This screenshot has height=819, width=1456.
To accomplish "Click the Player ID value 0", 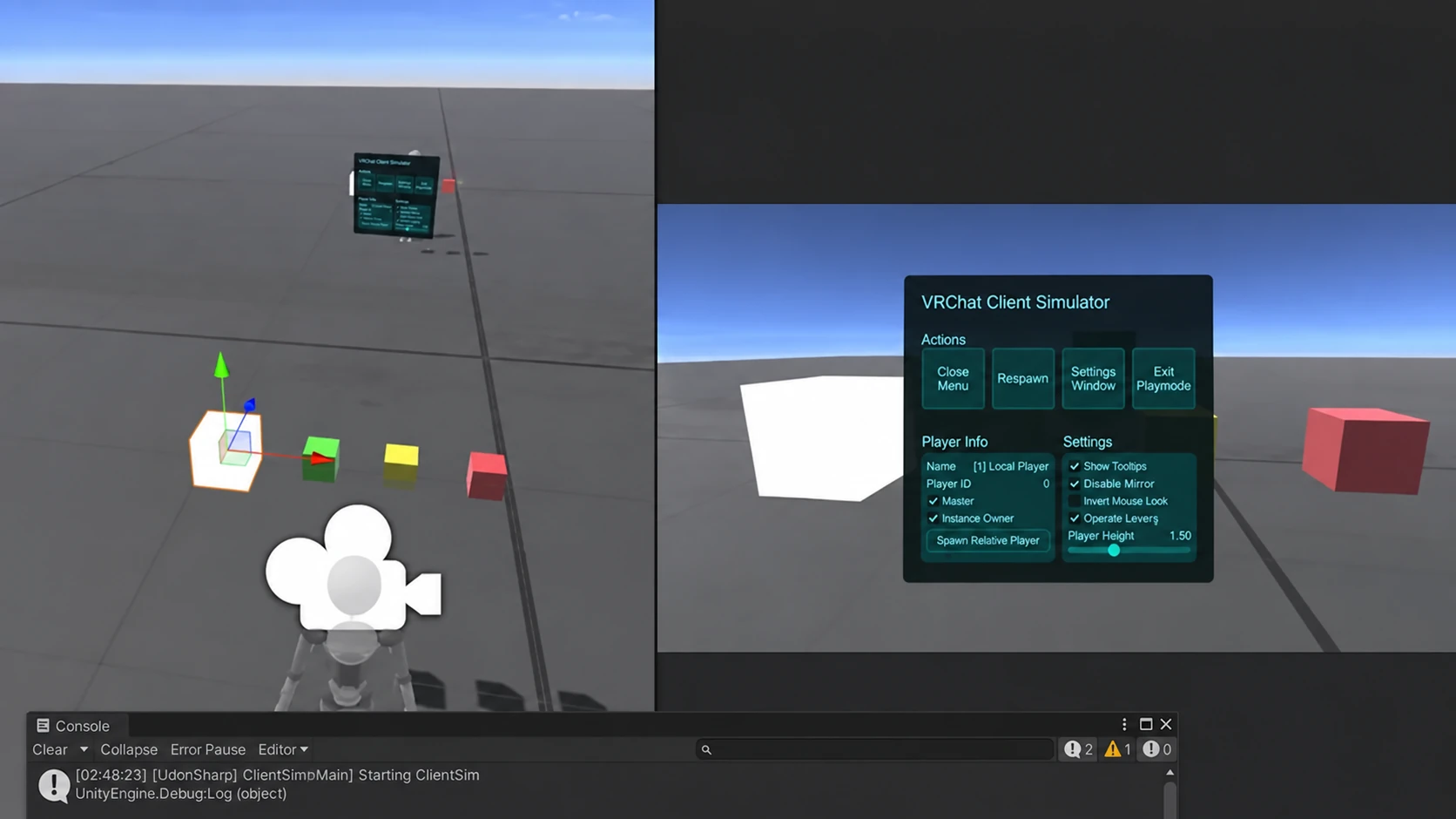I will pyautogui.click(x=1046, y=484).
